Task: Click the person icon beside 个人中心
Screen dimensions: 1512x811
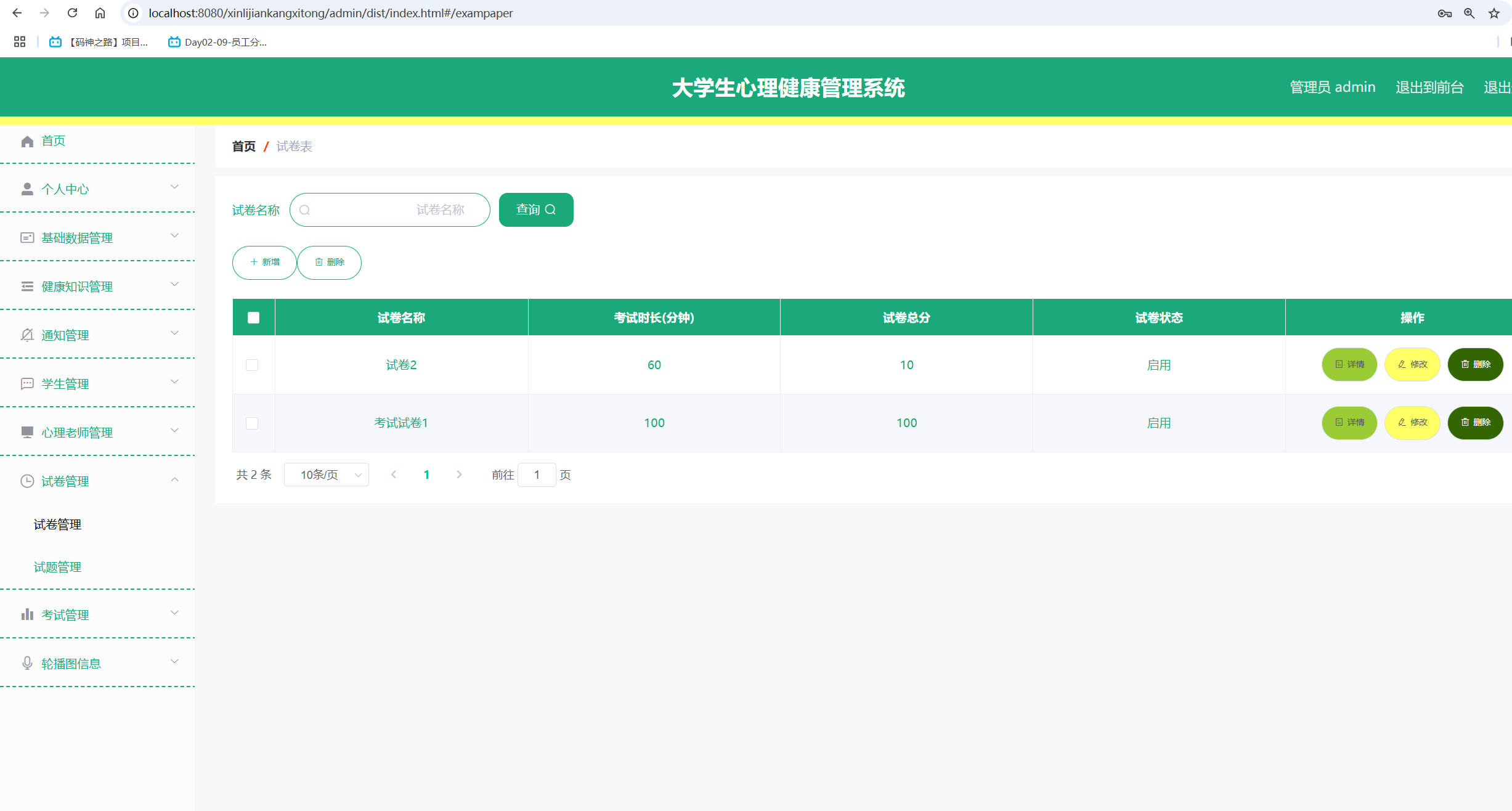Action: (x=27, y=189)
